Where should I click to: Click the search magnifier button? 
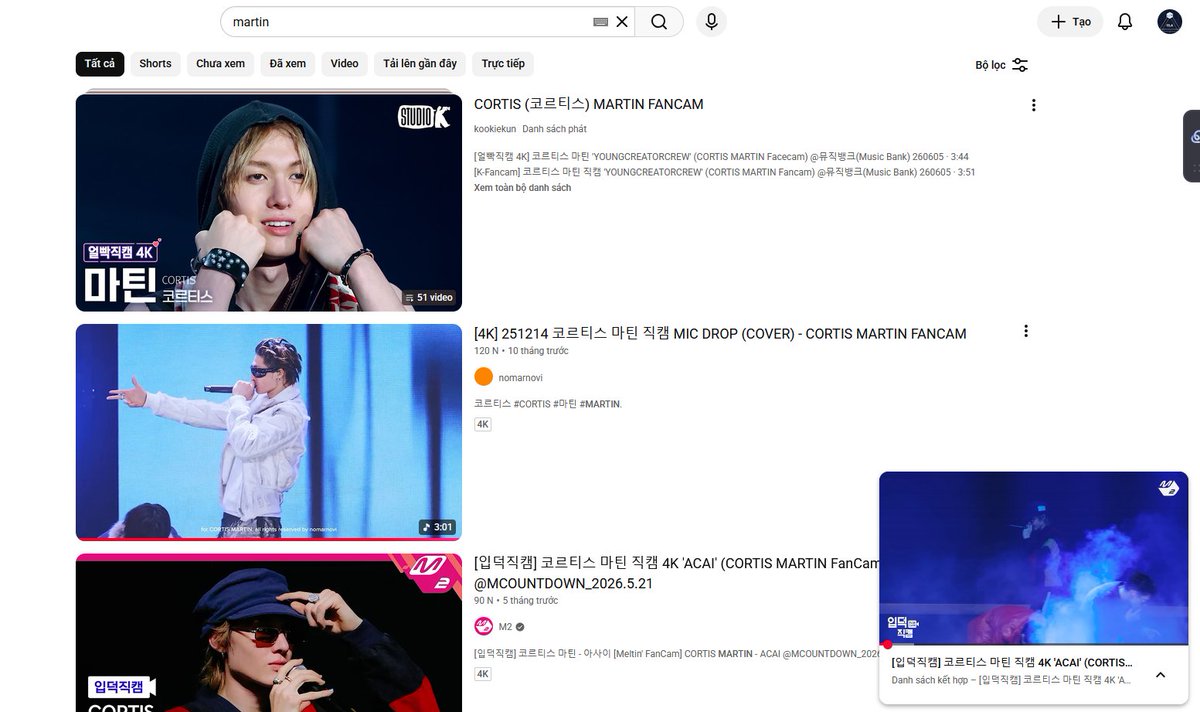point(659,22)
